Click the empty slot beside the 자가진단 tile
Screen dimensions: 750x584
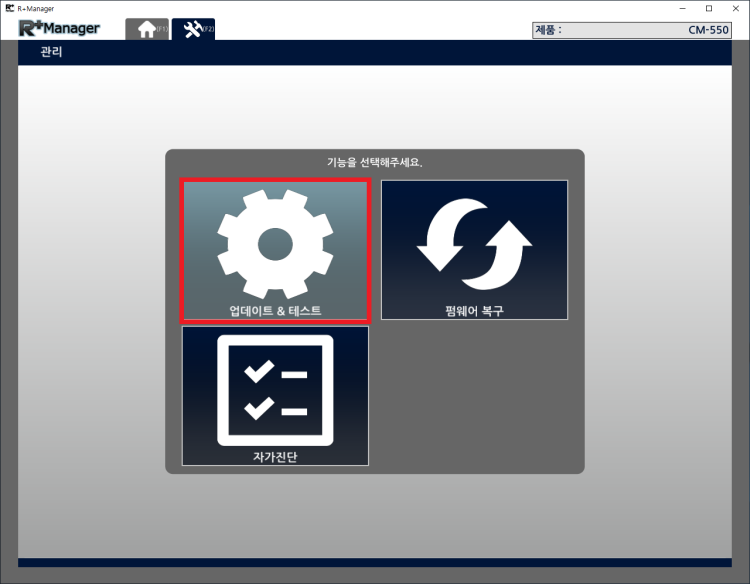(x=474, y=395)
